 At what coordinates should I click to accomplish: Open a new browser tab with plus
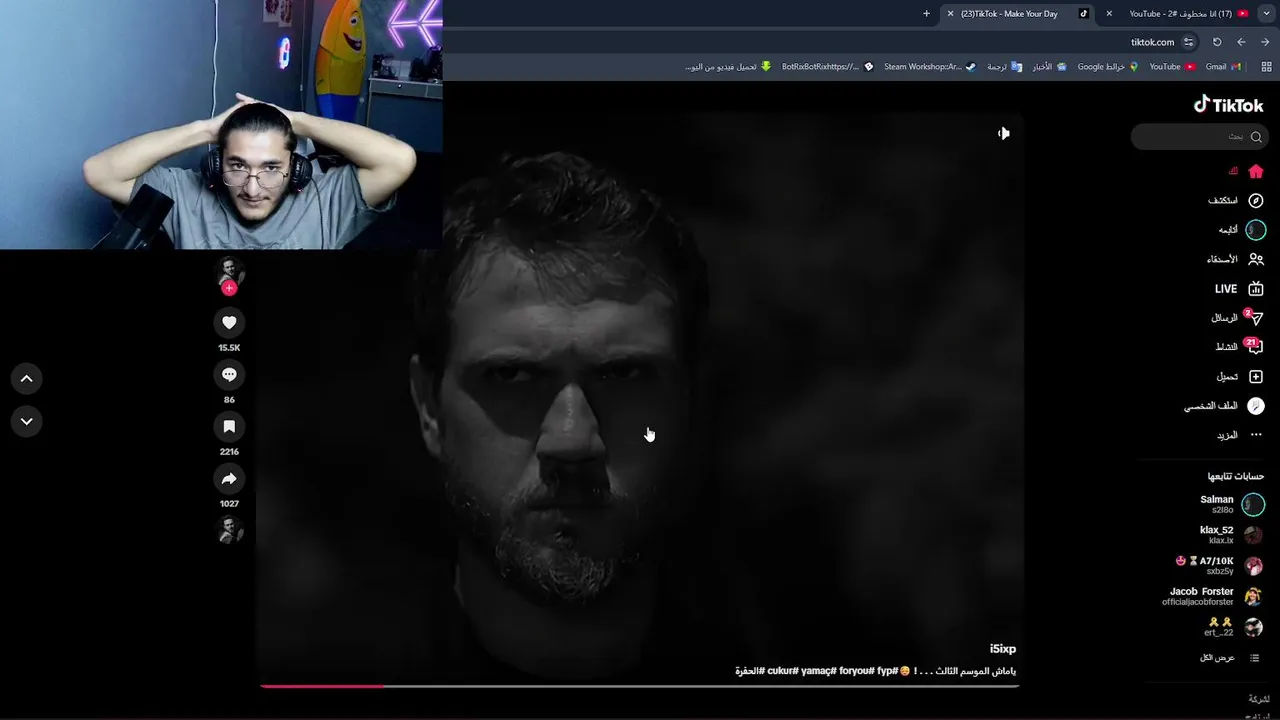click(926, 14)
